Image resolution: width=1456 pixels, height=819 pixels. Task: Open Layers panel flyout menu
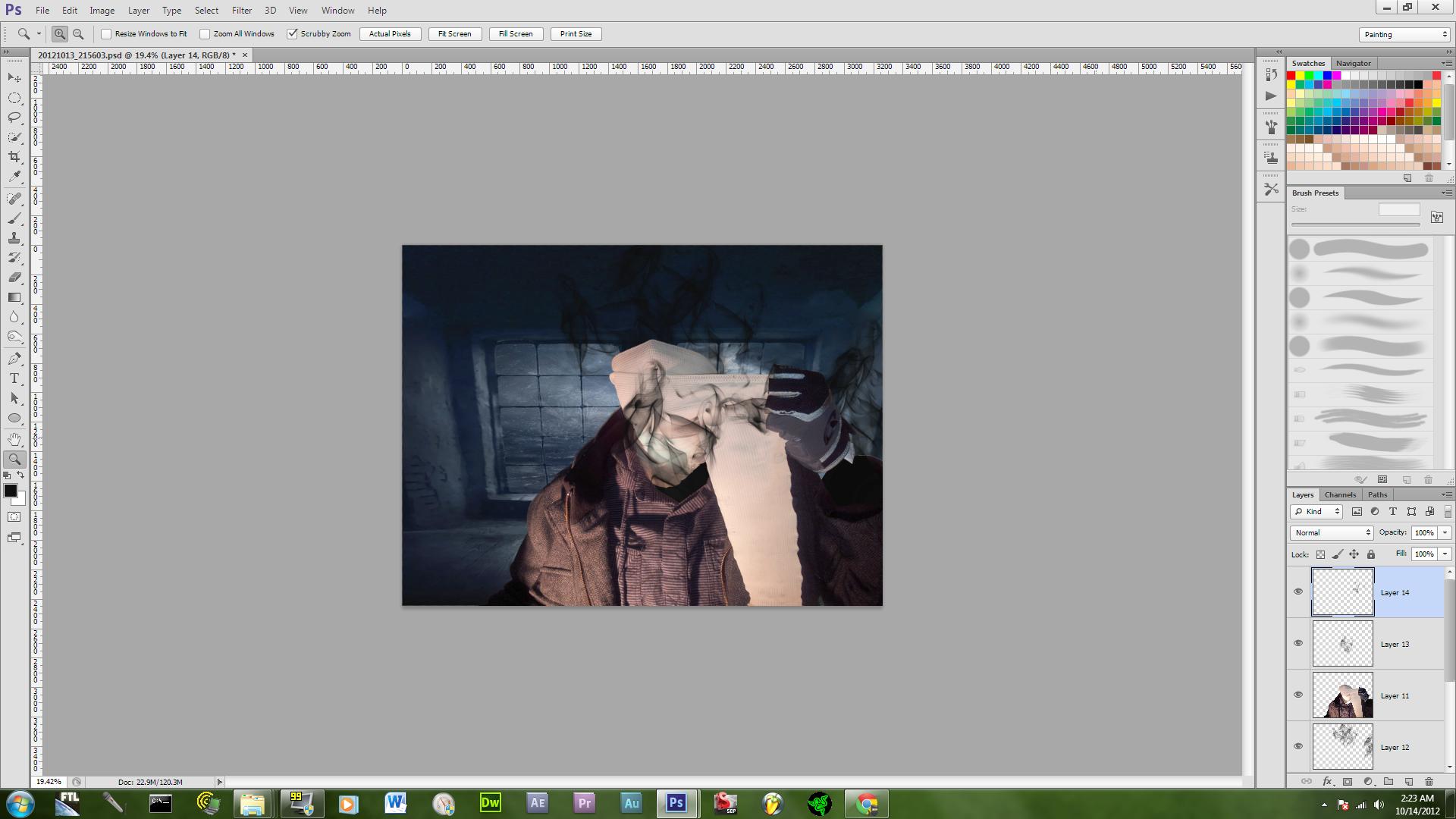[x=1445, y=494]
